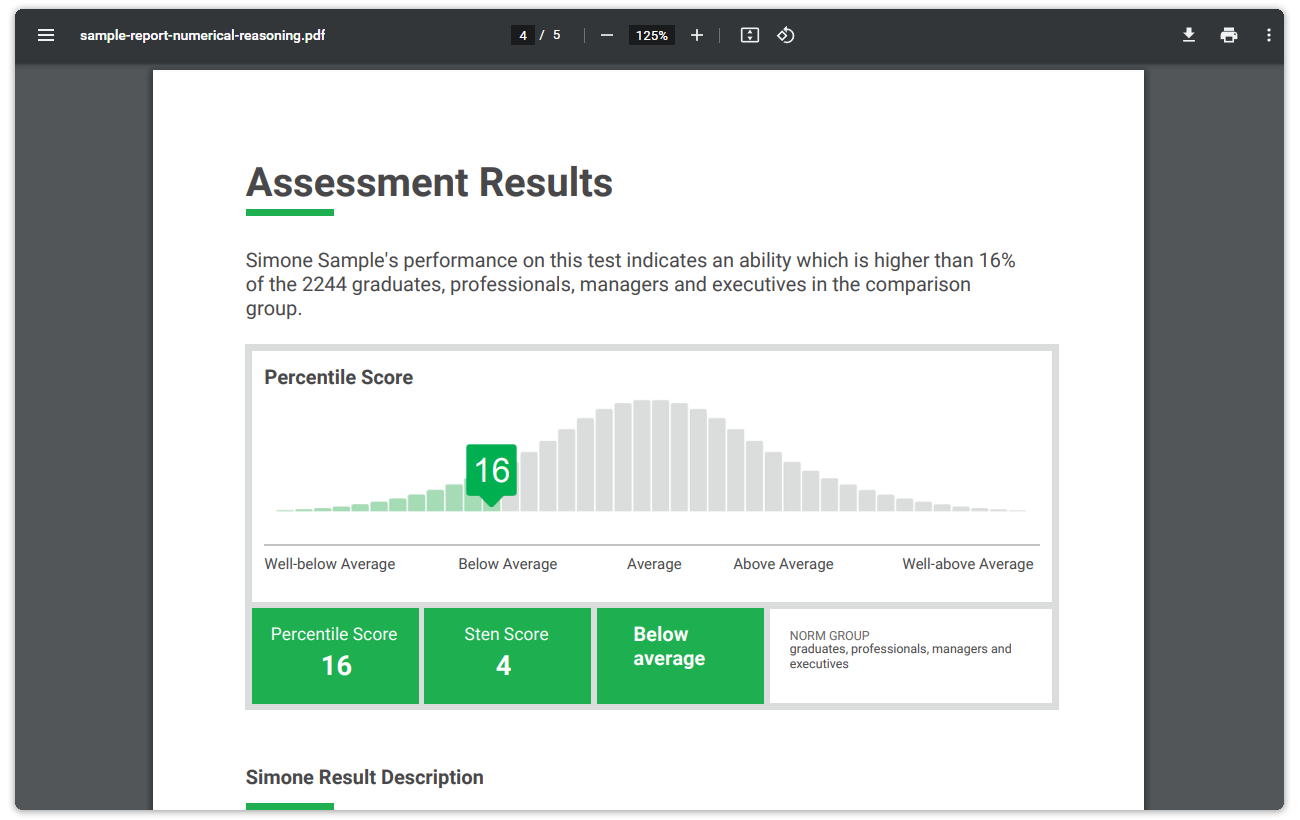Click the Well-below Average axis label
Viewport: 1300px width, 820px height.
coord(330,564)
